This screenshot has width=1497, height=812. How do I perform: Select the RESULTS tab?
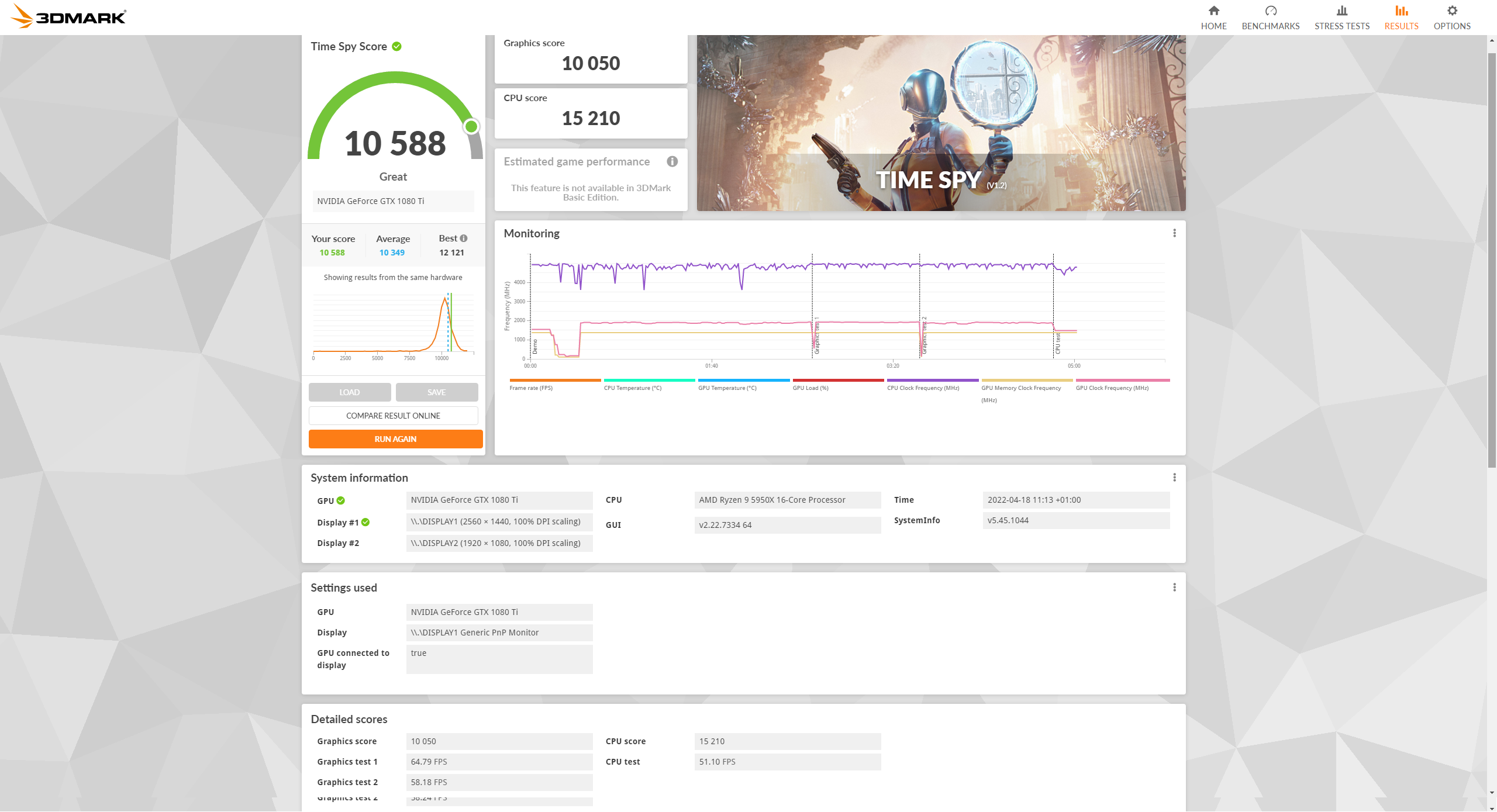click(x=1401, y=18)
